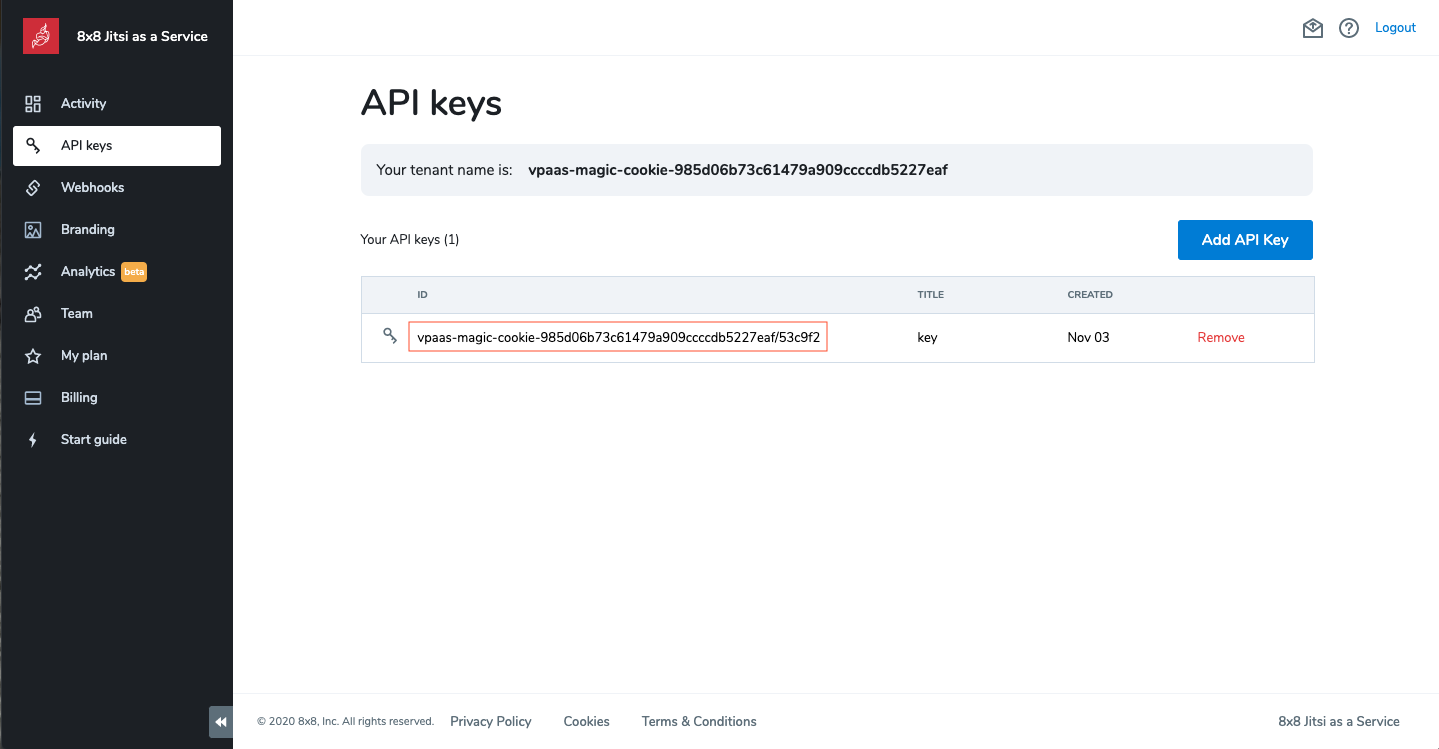
Task: Open the Webhooks menu item
Action: pyautogui.click(x=117, y=188)
